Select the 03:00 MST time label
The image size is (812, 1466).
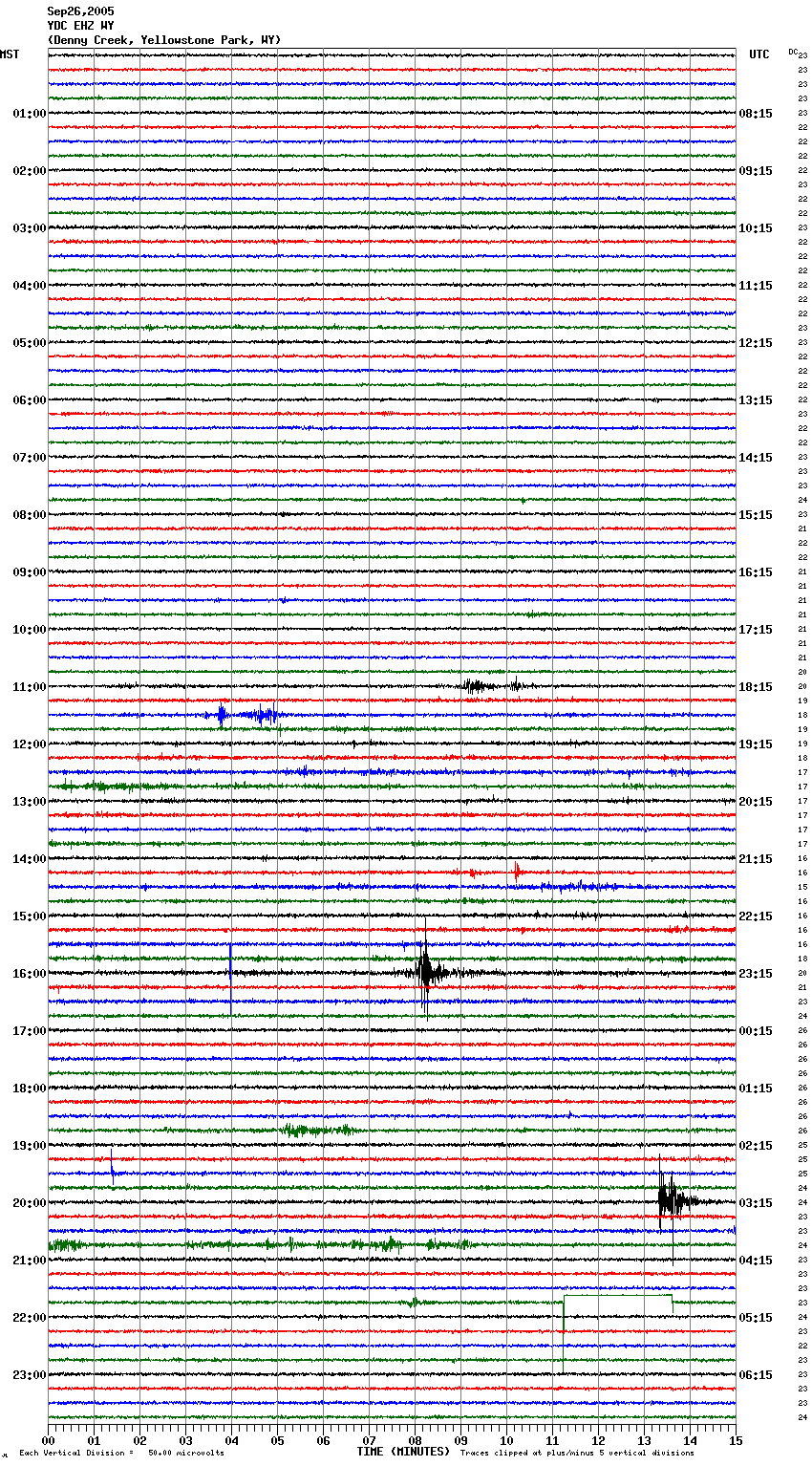(x=29, y=228)
